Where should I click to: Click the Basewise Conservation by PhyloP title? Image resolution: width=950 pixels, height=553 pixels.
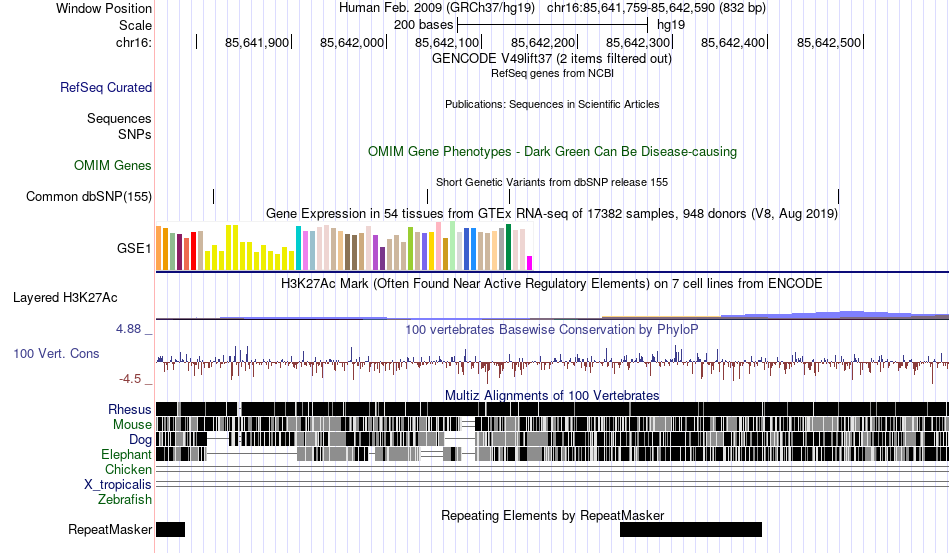[x=552, y=329]
